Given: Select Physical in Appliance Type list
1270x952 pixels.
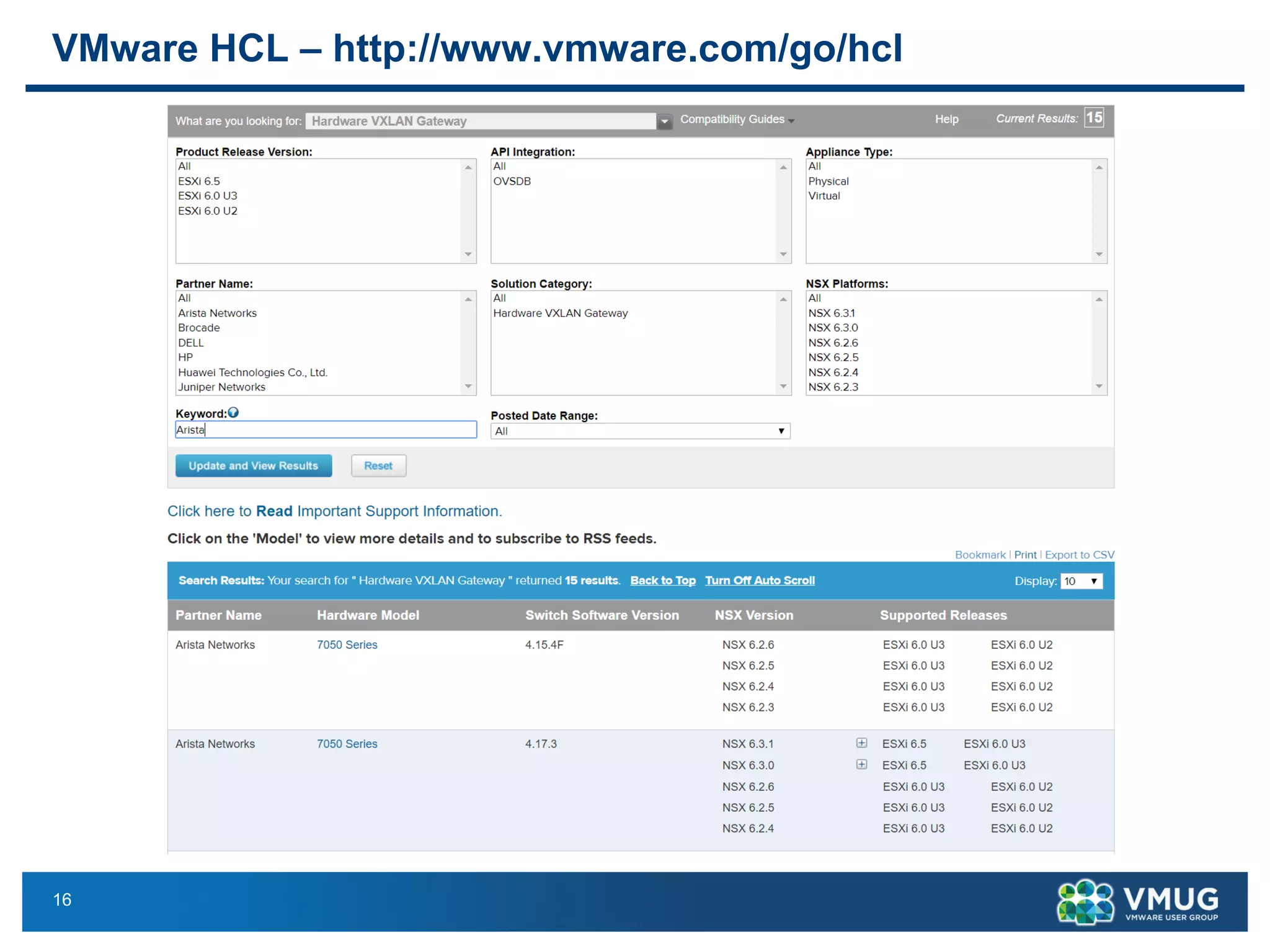Looking at the screenshot, I should [828, 182].
